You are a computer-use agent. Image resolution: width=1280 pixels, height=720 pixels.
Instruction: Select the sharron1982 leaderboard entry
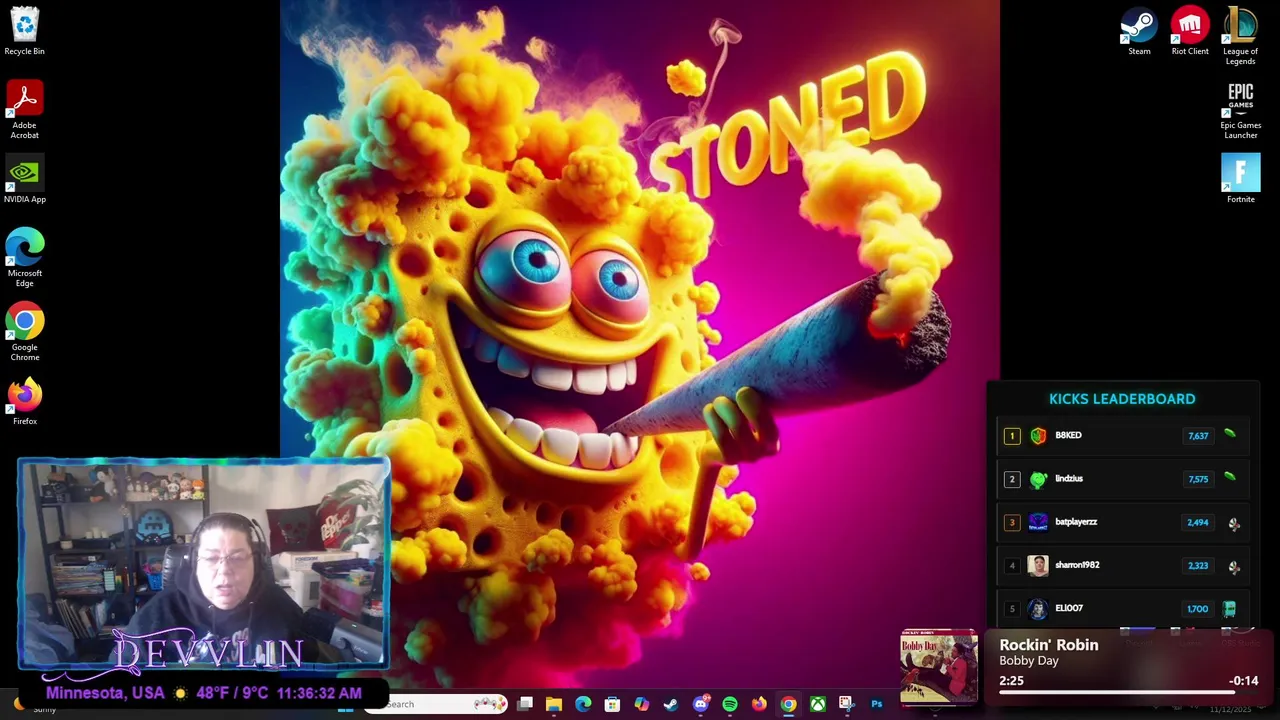tap(1123, 565)
